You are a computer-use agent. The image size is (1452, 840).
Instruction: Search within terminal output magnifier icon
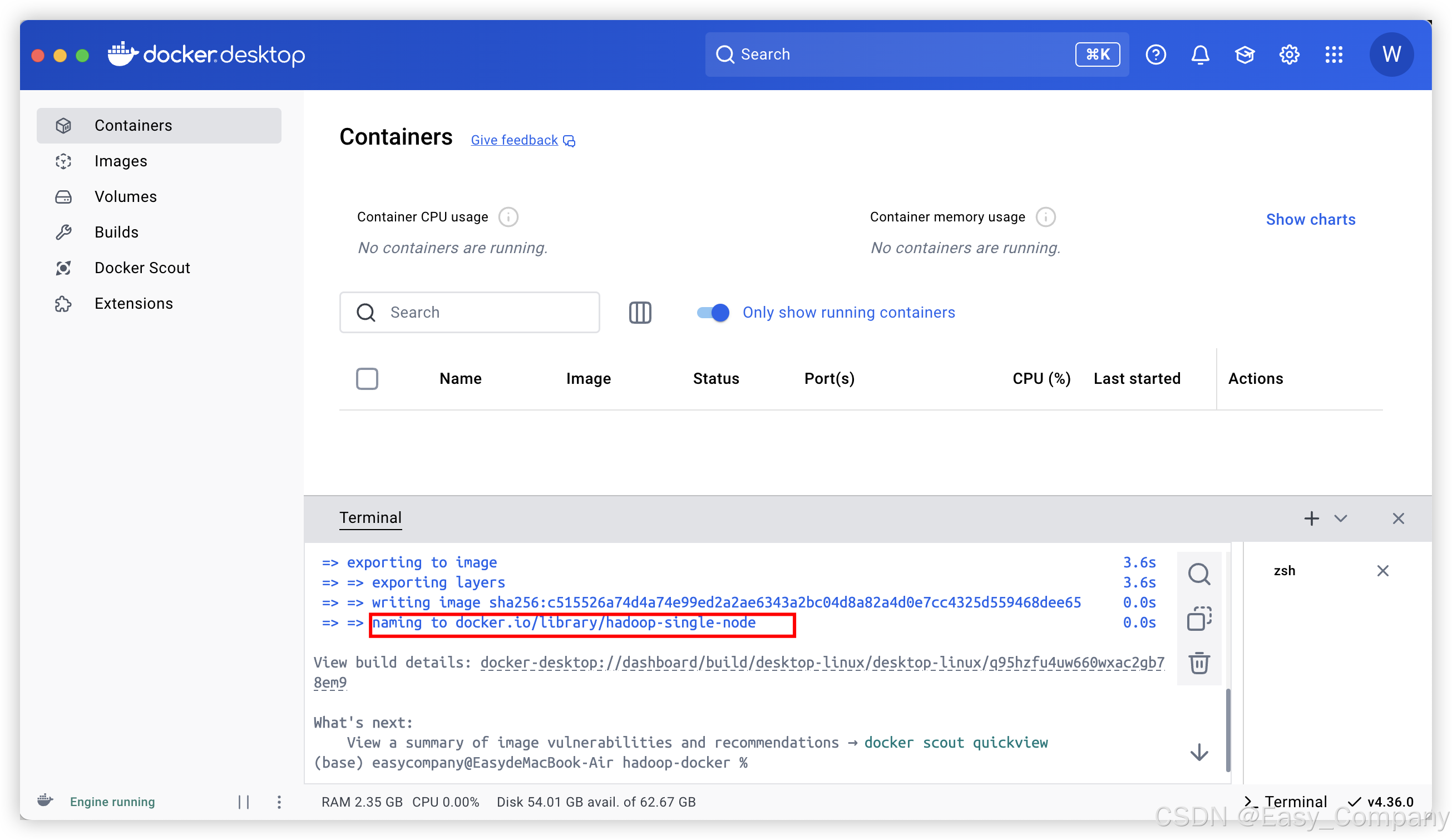pos(1198,575)
